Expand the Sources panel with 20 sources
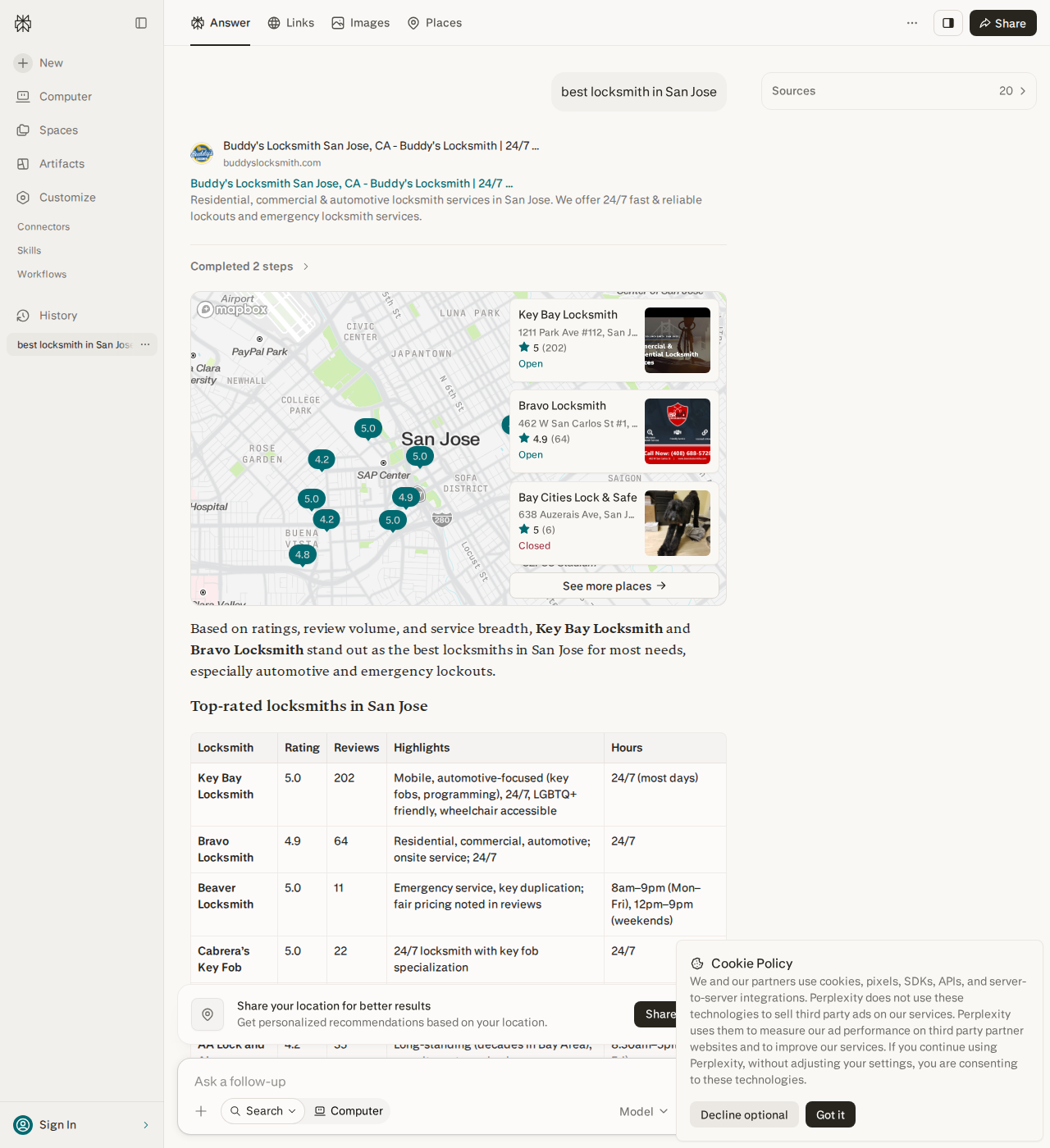The height and width of the screenshot is (1148, 1050). (x=899, y=91)
